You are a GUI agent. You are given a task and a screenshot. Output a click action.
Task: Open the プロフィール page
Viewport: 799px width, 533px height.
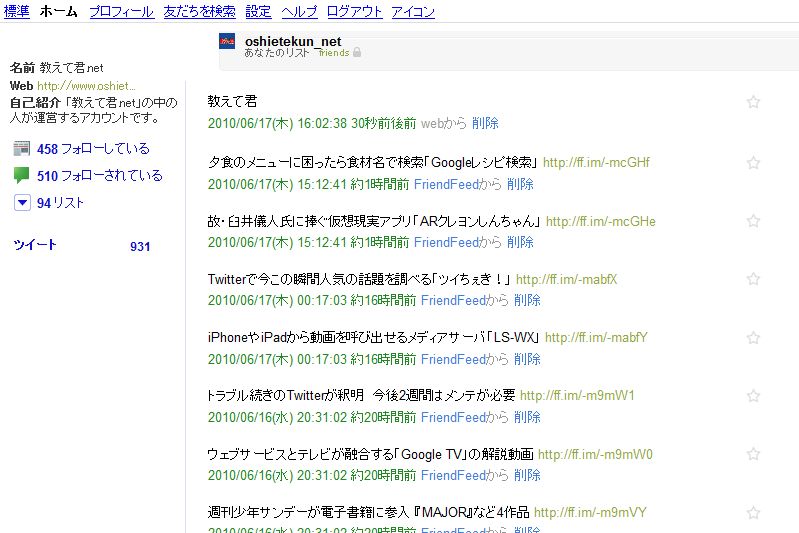pyautogui.click(x=121, y=11)
